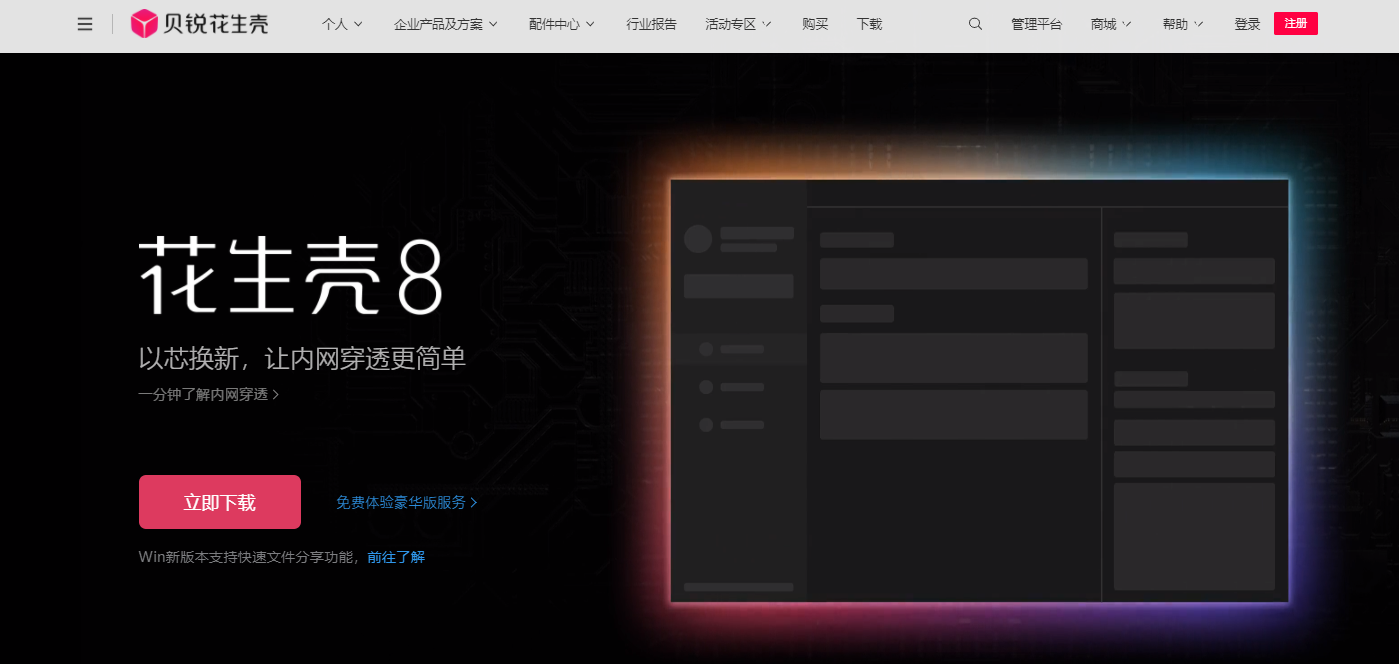Viewport: 1399px width, 664px height.
Task: Expand the 配件中心 dropdown
Action: tap(562, 24)
